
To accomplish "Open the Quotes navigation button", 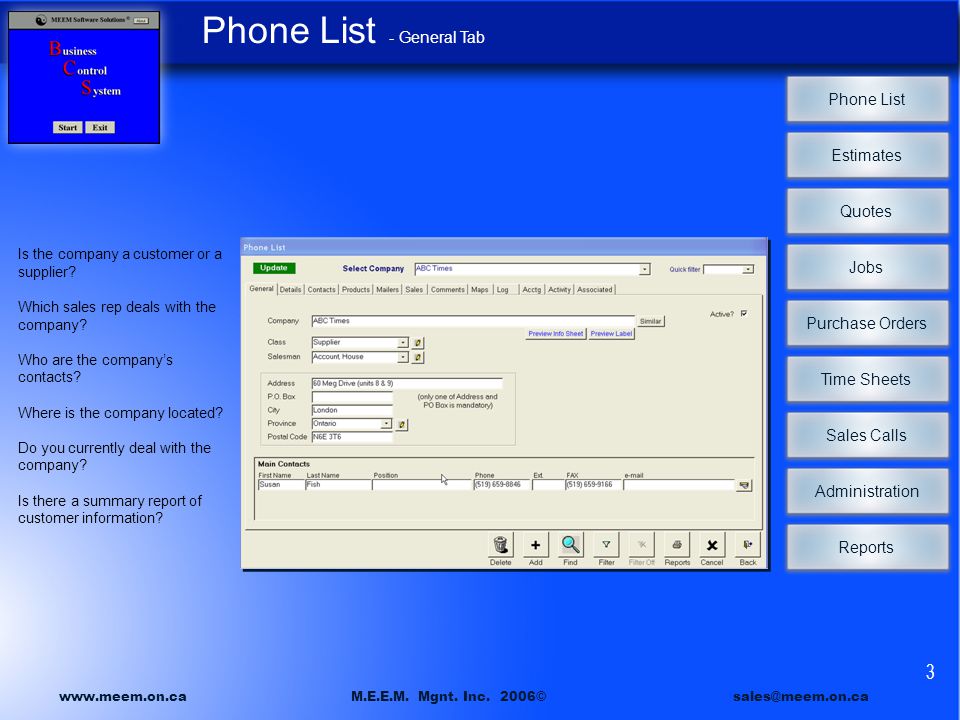I will point(867,211).
